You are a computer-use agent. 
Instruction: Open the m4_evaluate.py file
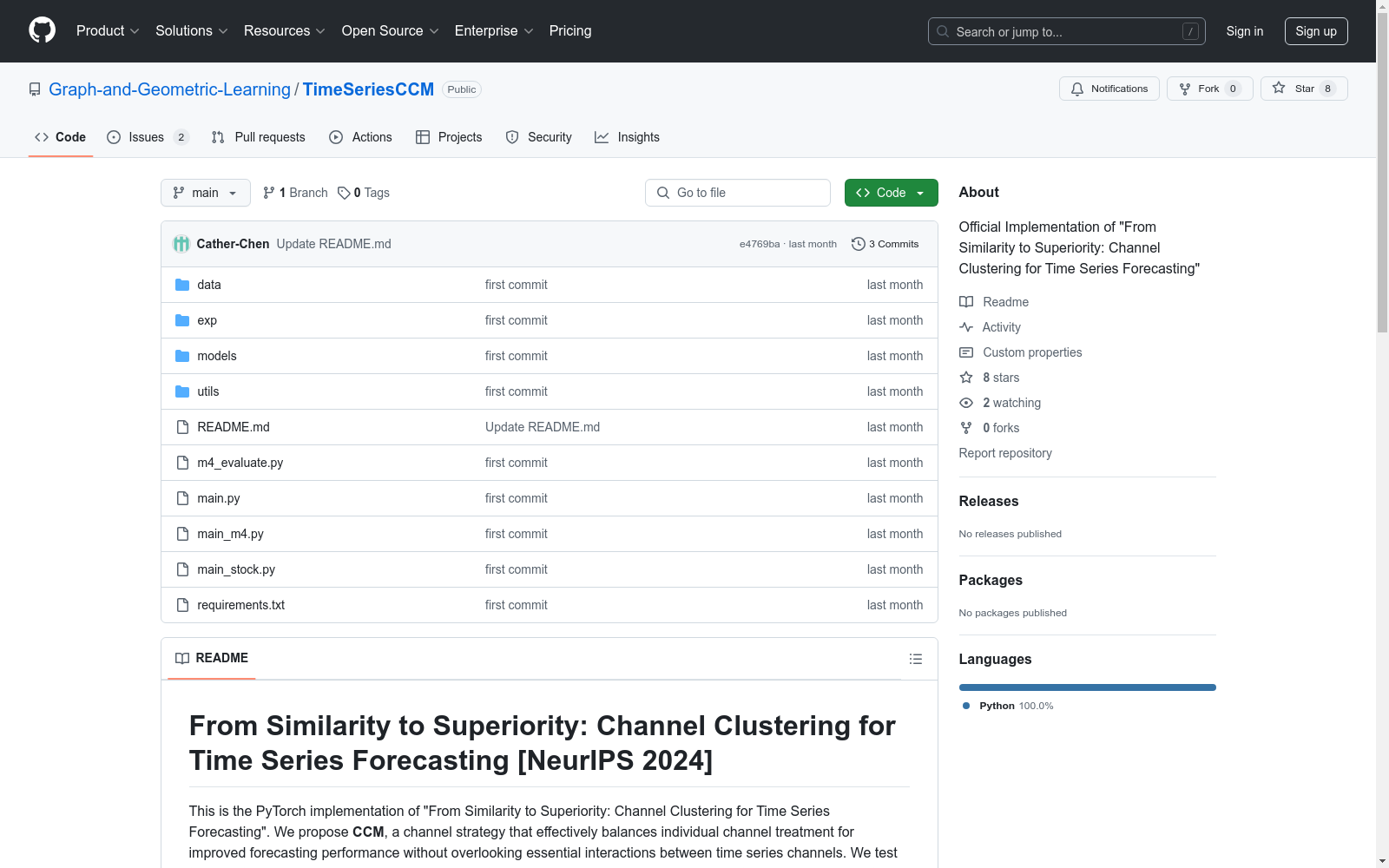(240, 463)
